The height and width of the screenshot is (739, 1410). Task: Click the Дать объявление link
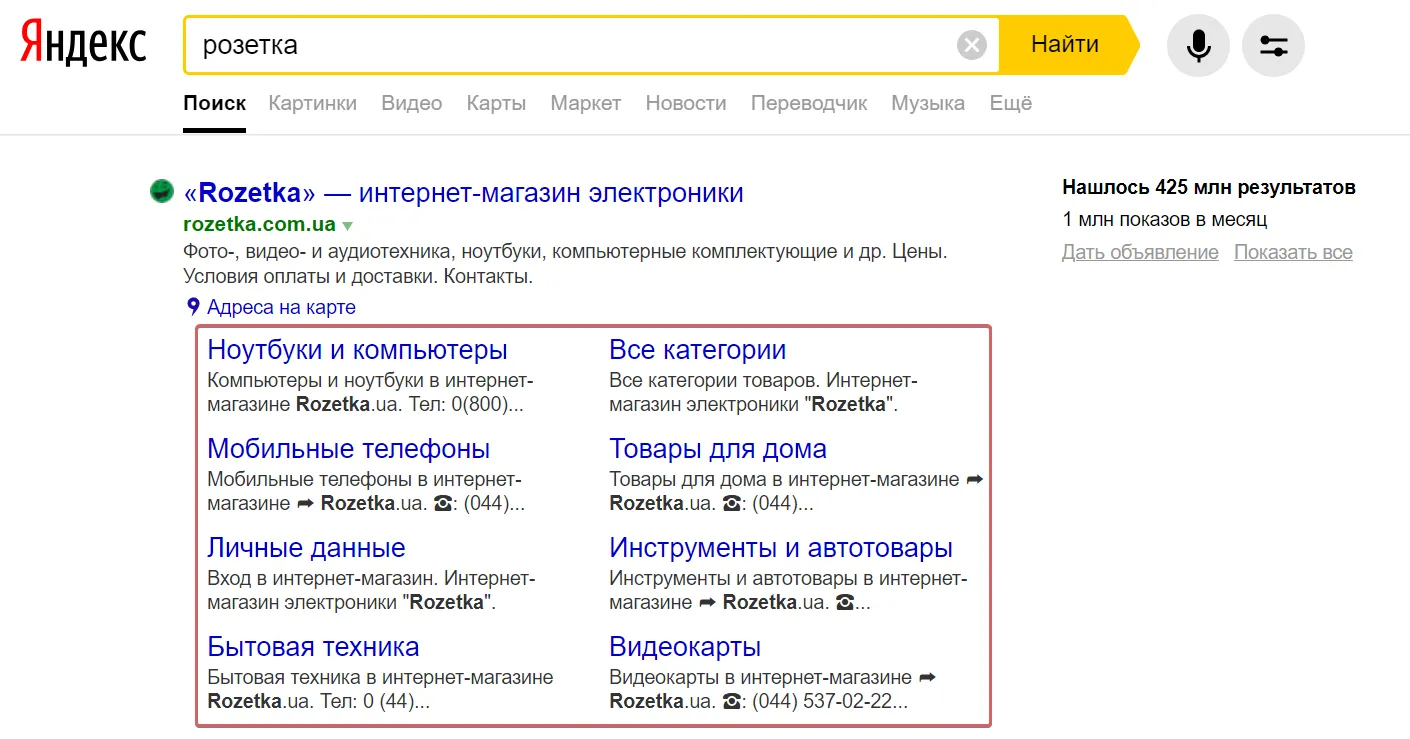(1140, 252)
